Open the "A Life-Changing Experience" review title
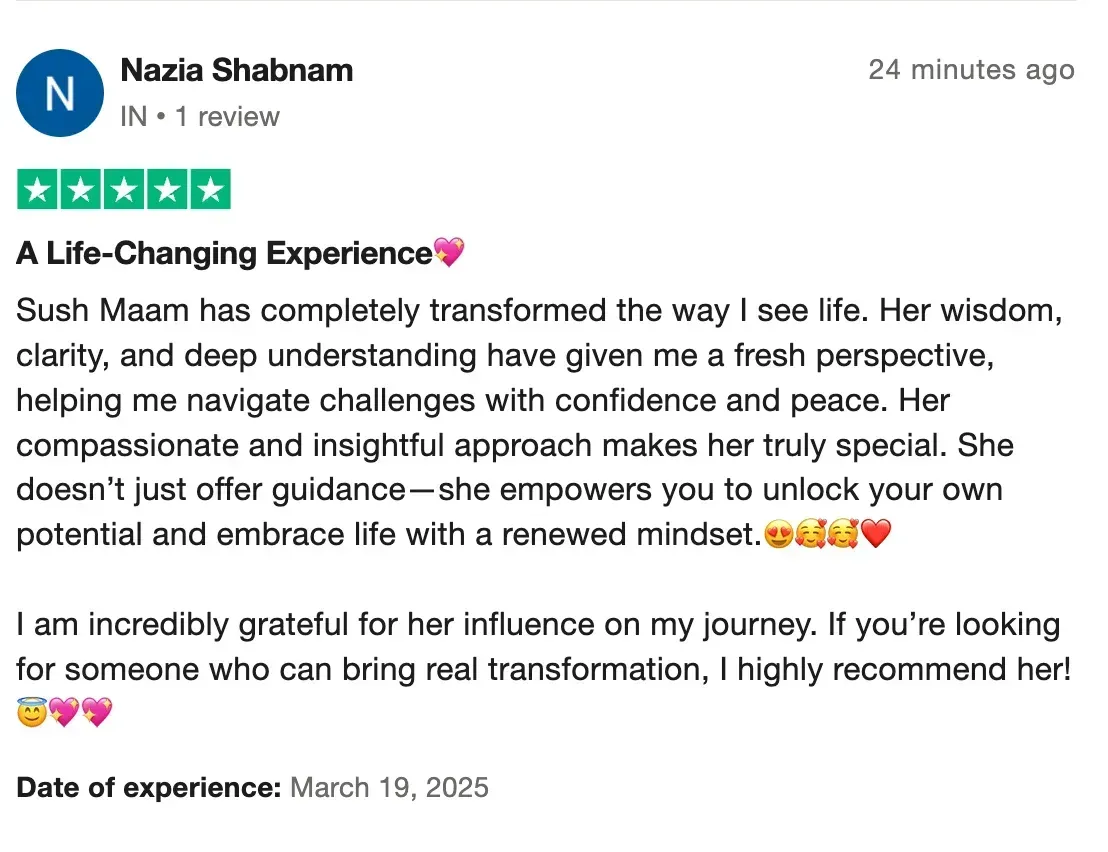The height and width of the screenshot is (852, 1108). pyautogui.click(x=224, y=253)
